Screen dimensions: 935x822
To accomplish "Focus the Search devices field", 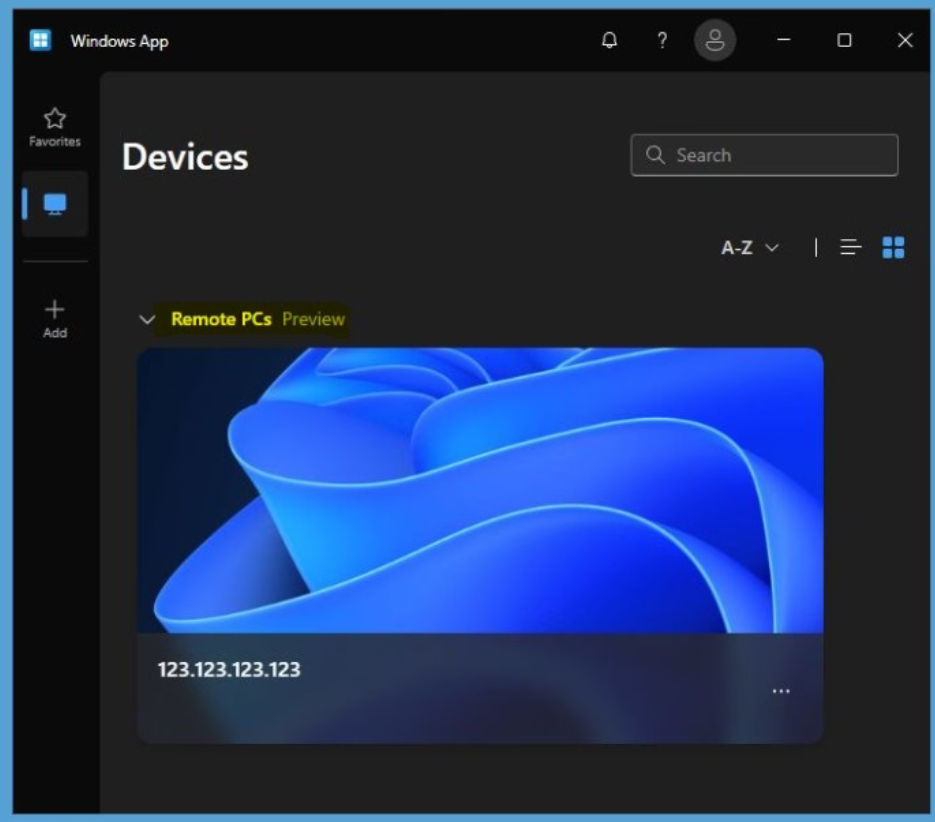I will point(764,155).
